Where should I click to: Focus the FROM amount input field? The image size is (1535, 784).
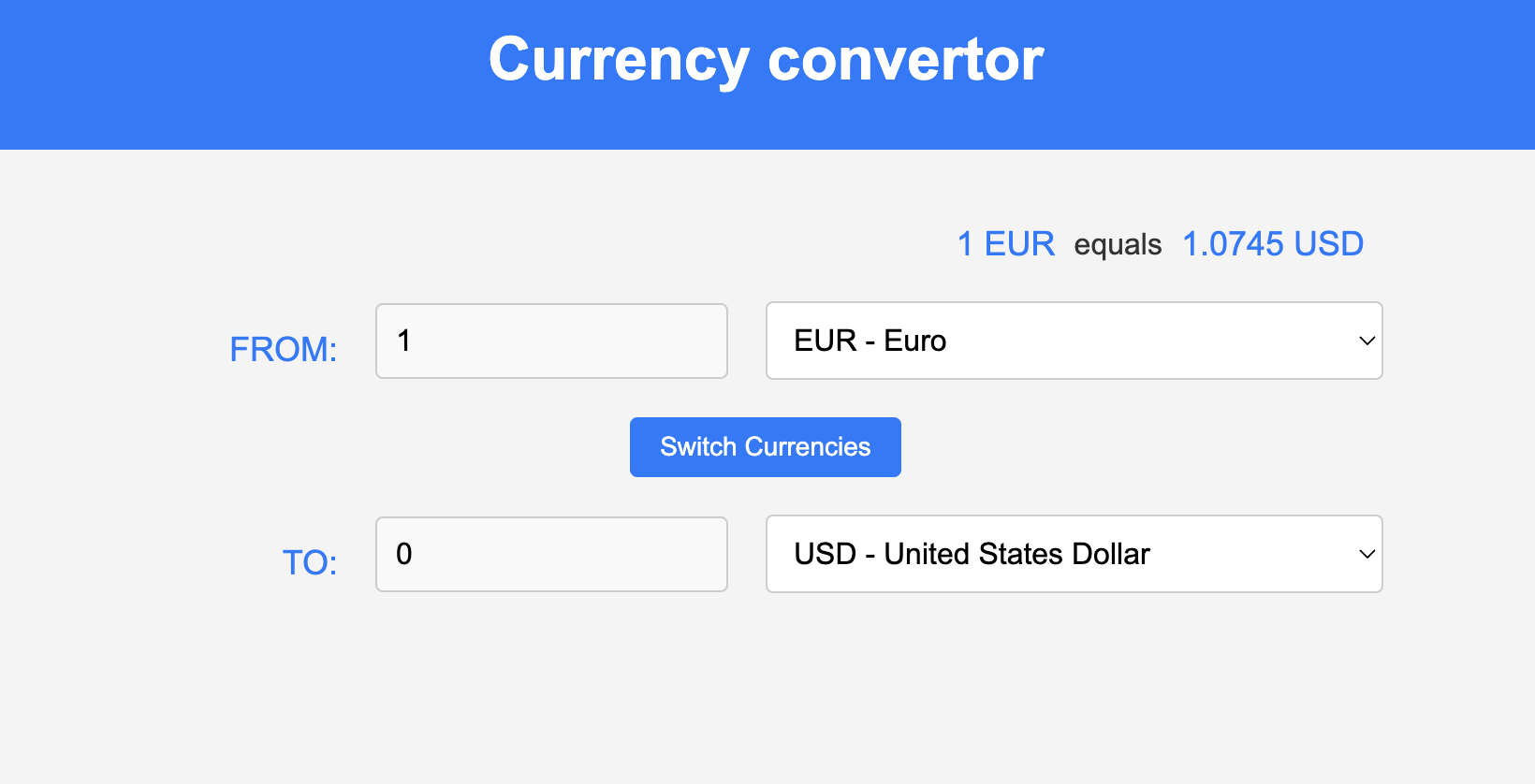pos(551,341)
